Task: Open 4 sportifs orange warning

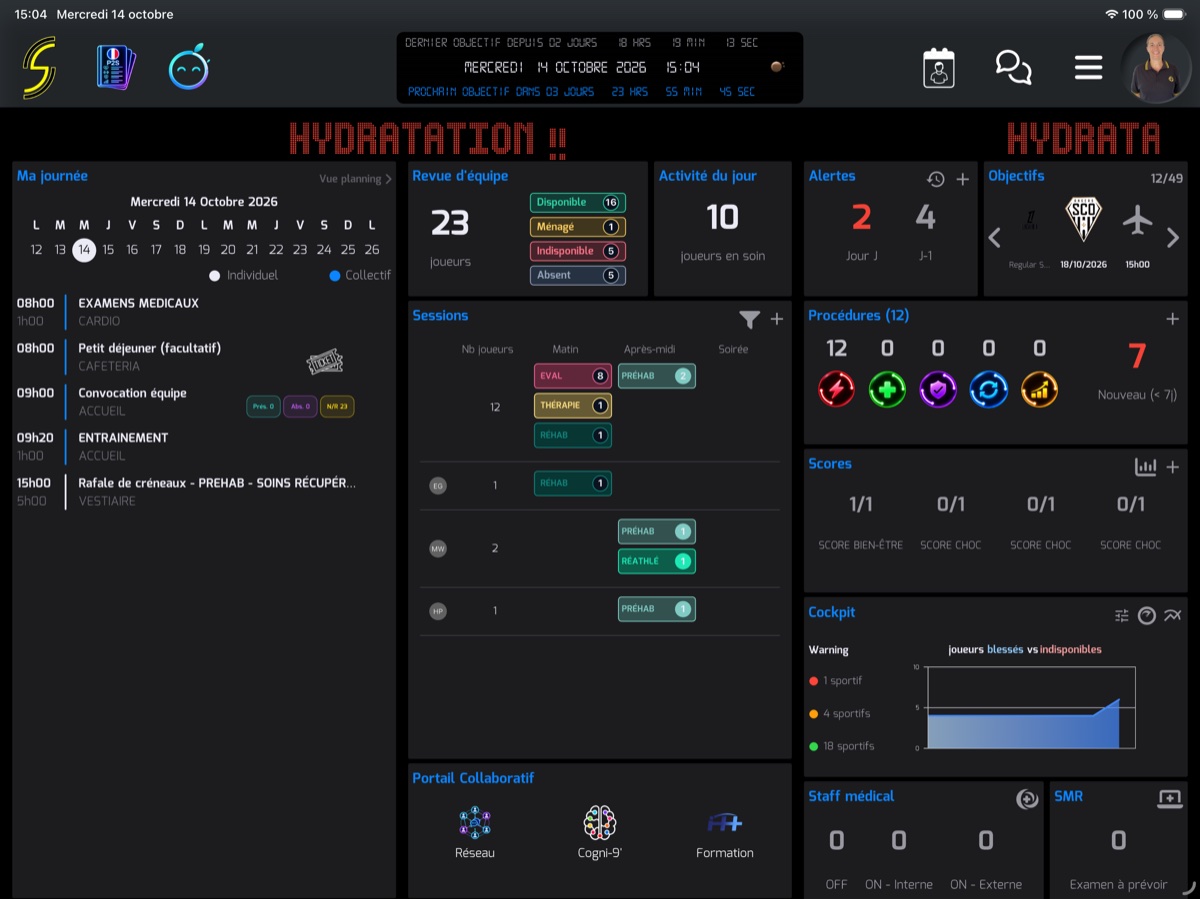Action: pos(840,714)
